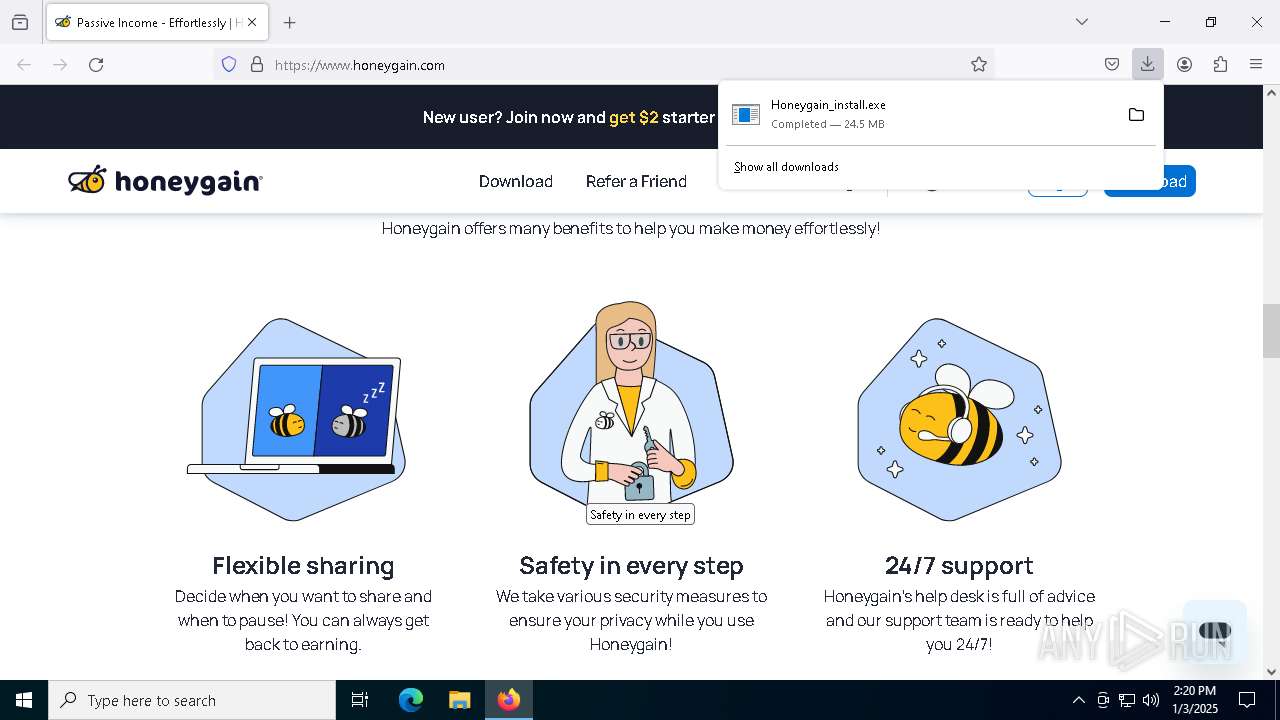Click scrollbar down arrow
The image size is (1280, 720).
pos(1271,672)
